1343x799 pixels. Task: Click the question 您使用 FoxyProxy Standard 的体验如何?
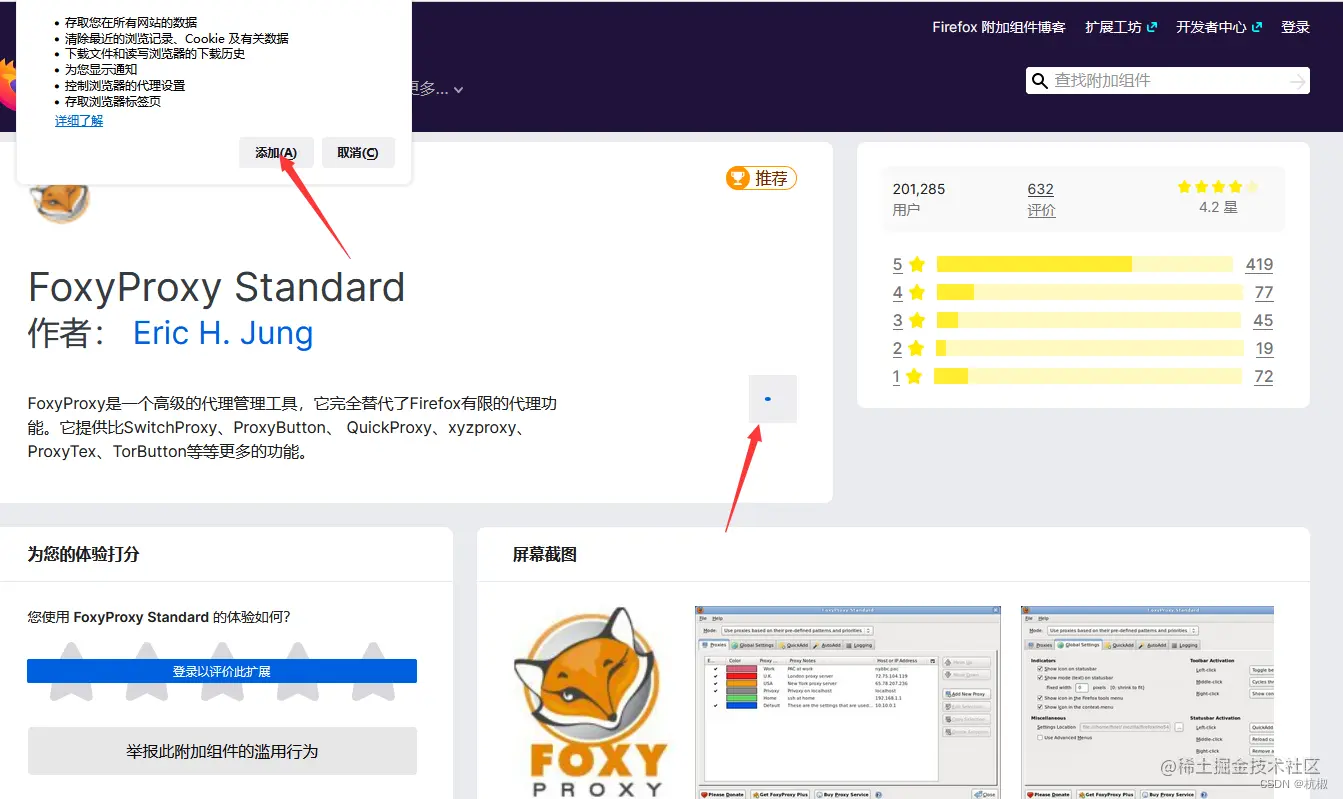point(159,617)
